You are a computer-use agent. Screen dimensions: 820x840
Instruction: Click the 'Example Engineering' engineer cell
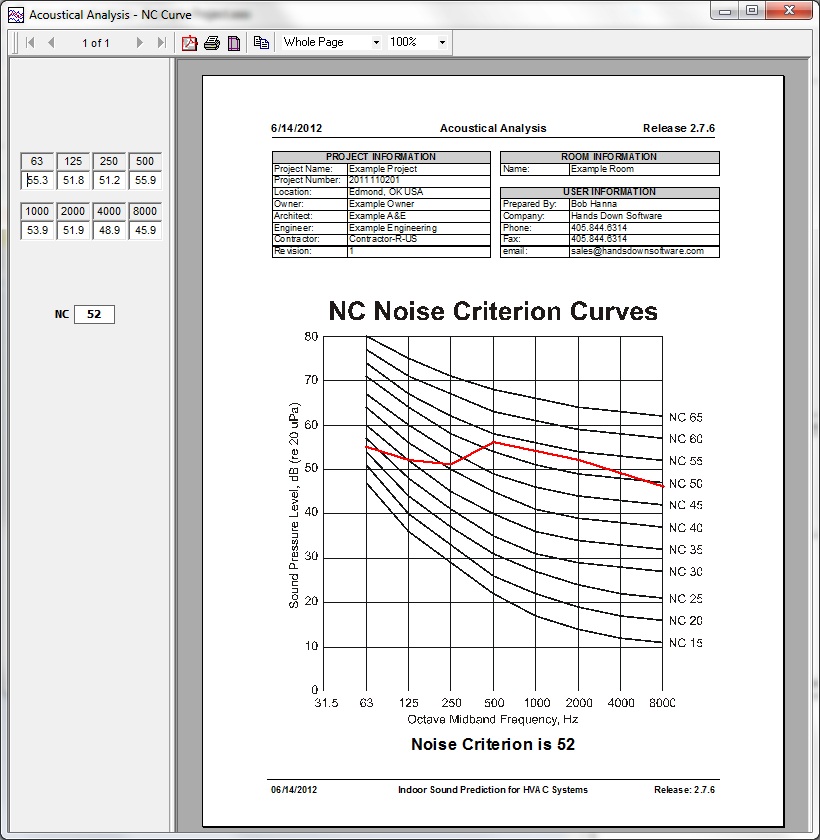pyautogui.click(x=419, y=228)
